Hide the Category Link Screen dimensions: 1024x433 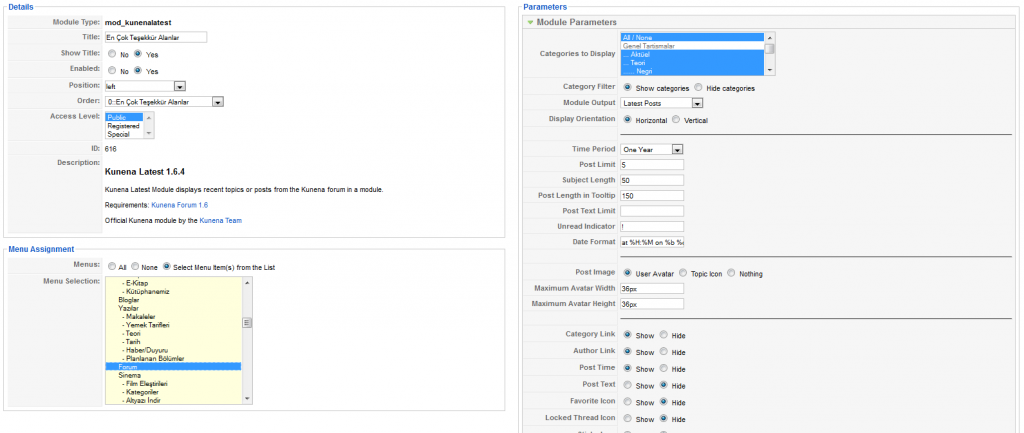664,335
